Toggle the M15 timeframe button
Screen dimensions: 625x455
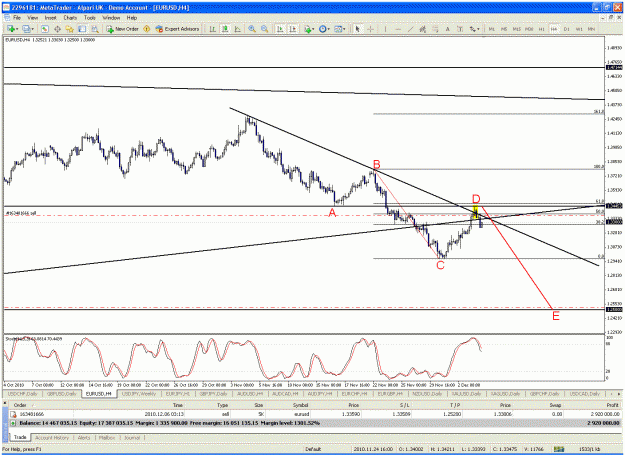tap(517, 29)
